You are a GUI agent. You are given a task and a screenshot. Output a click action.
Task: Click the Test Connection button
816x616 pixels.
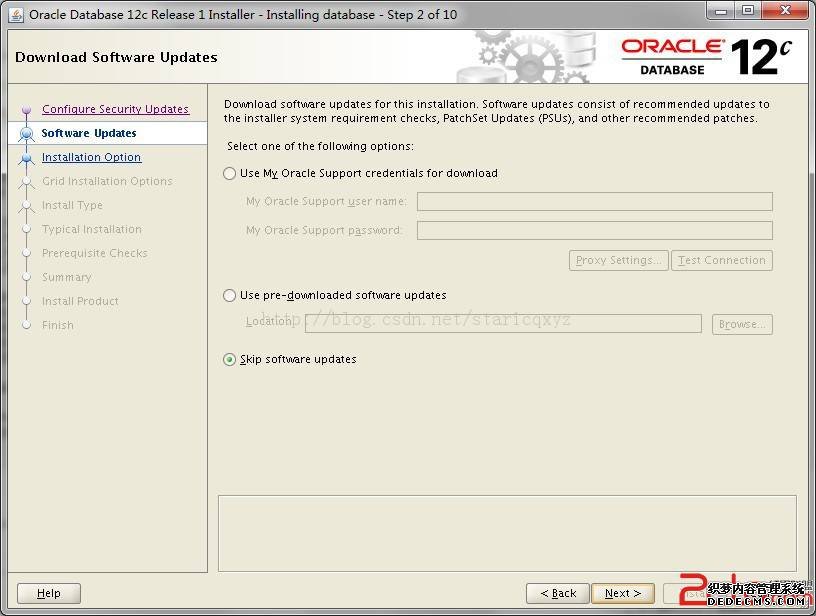pos(721,261)
